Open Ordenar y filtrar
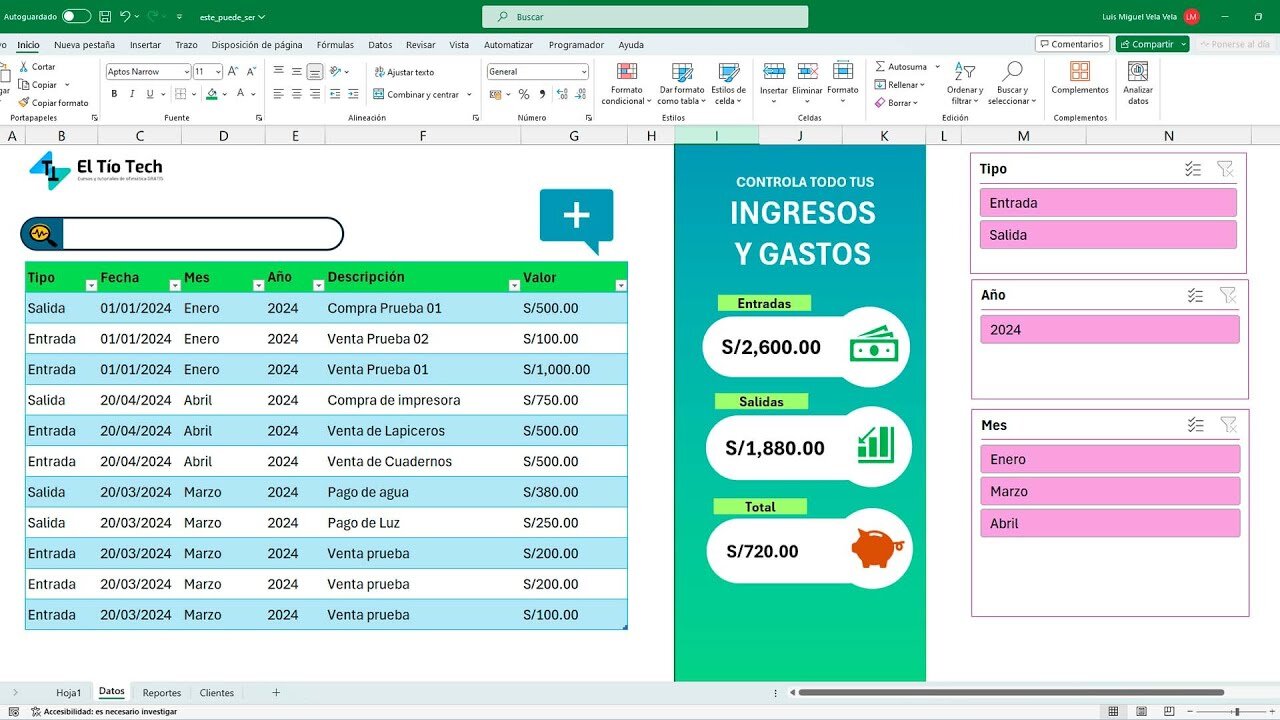This screenshot has width=1280, height=720. 965,83
